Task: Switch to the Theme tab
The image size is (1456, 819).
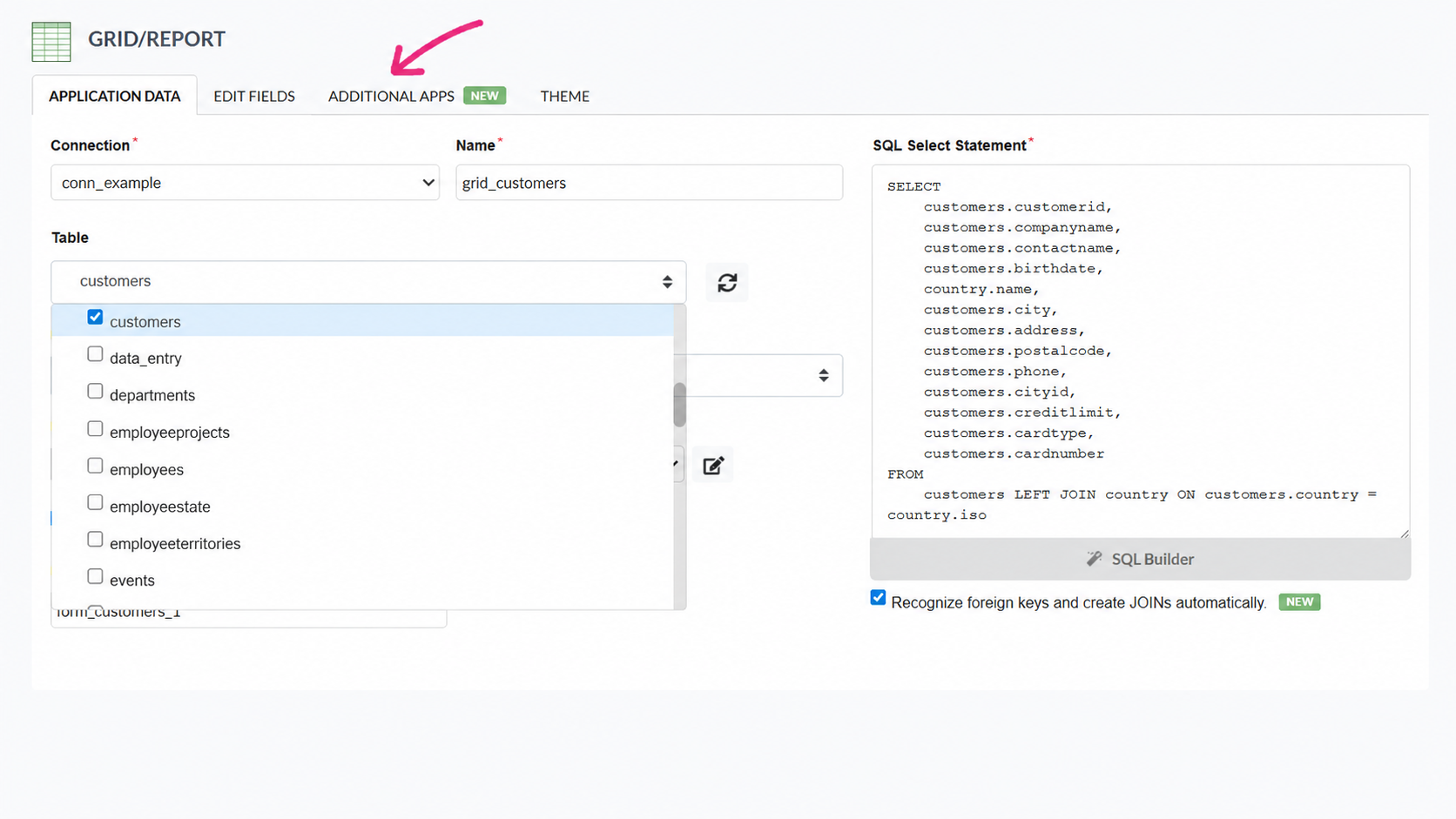Action: pyautogui.click(x=564, y=96)
